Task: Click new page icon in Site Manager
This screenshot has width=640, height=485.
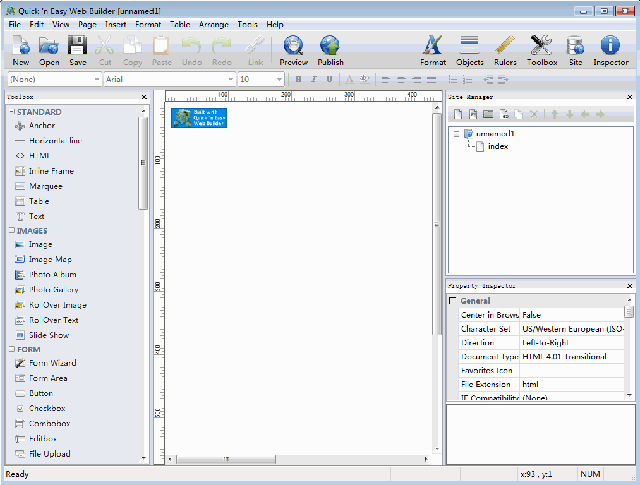Action: coord(458,114)
